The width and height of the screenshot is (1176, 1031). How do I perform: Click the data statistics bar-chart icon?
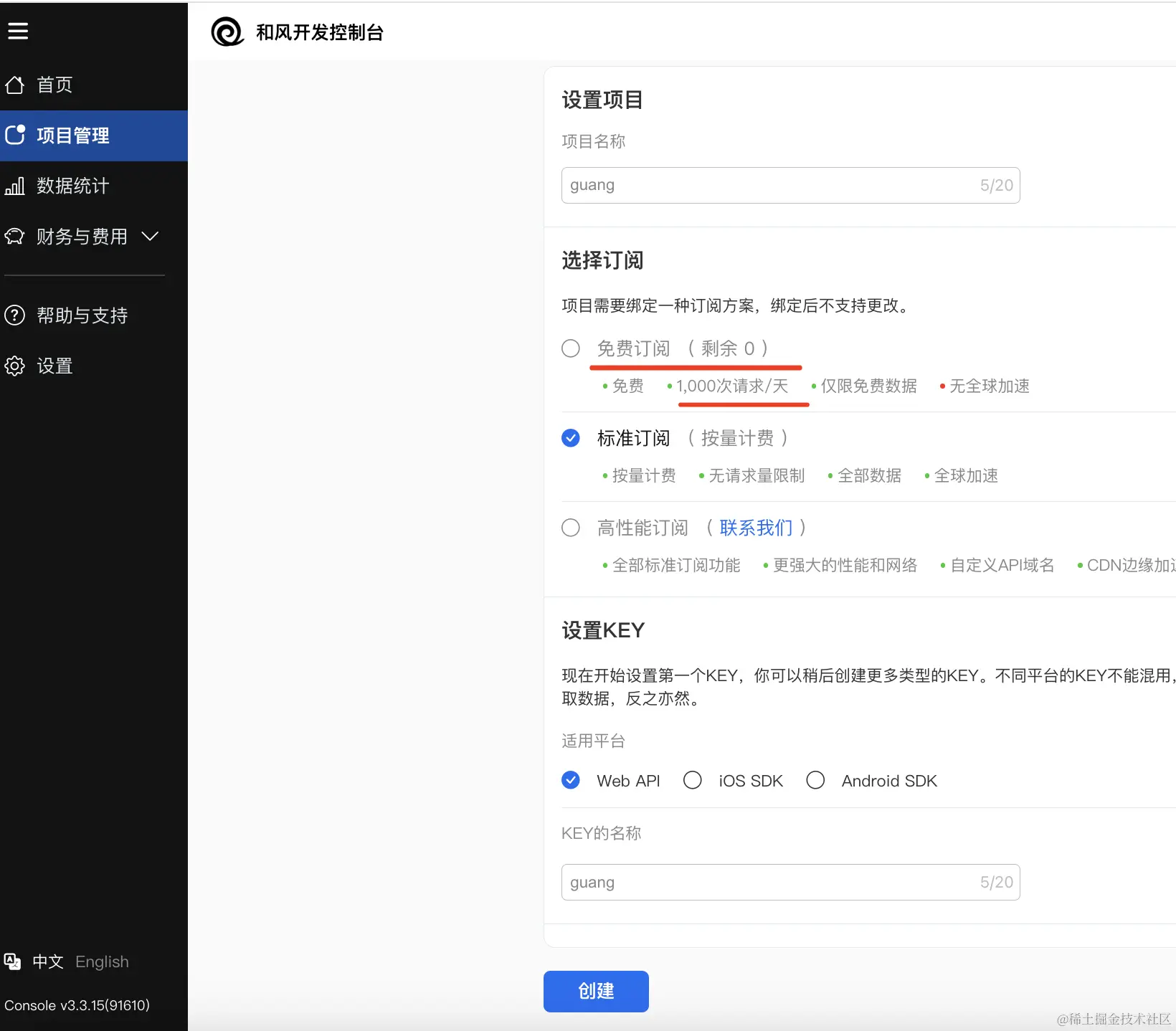click(15, 186)
